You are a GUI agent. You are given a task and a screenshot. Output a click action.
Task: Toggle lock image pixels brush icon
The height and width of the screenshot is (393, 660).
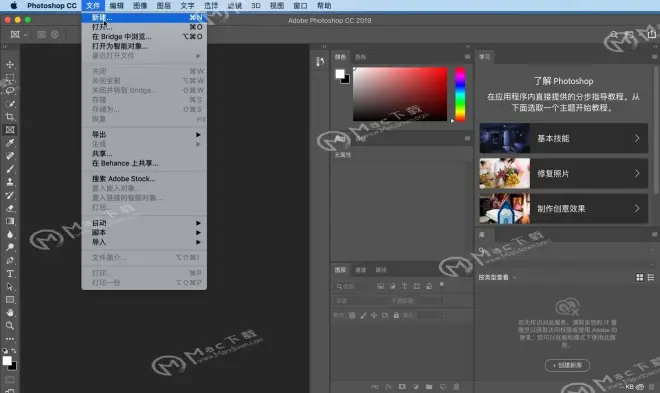363,315
